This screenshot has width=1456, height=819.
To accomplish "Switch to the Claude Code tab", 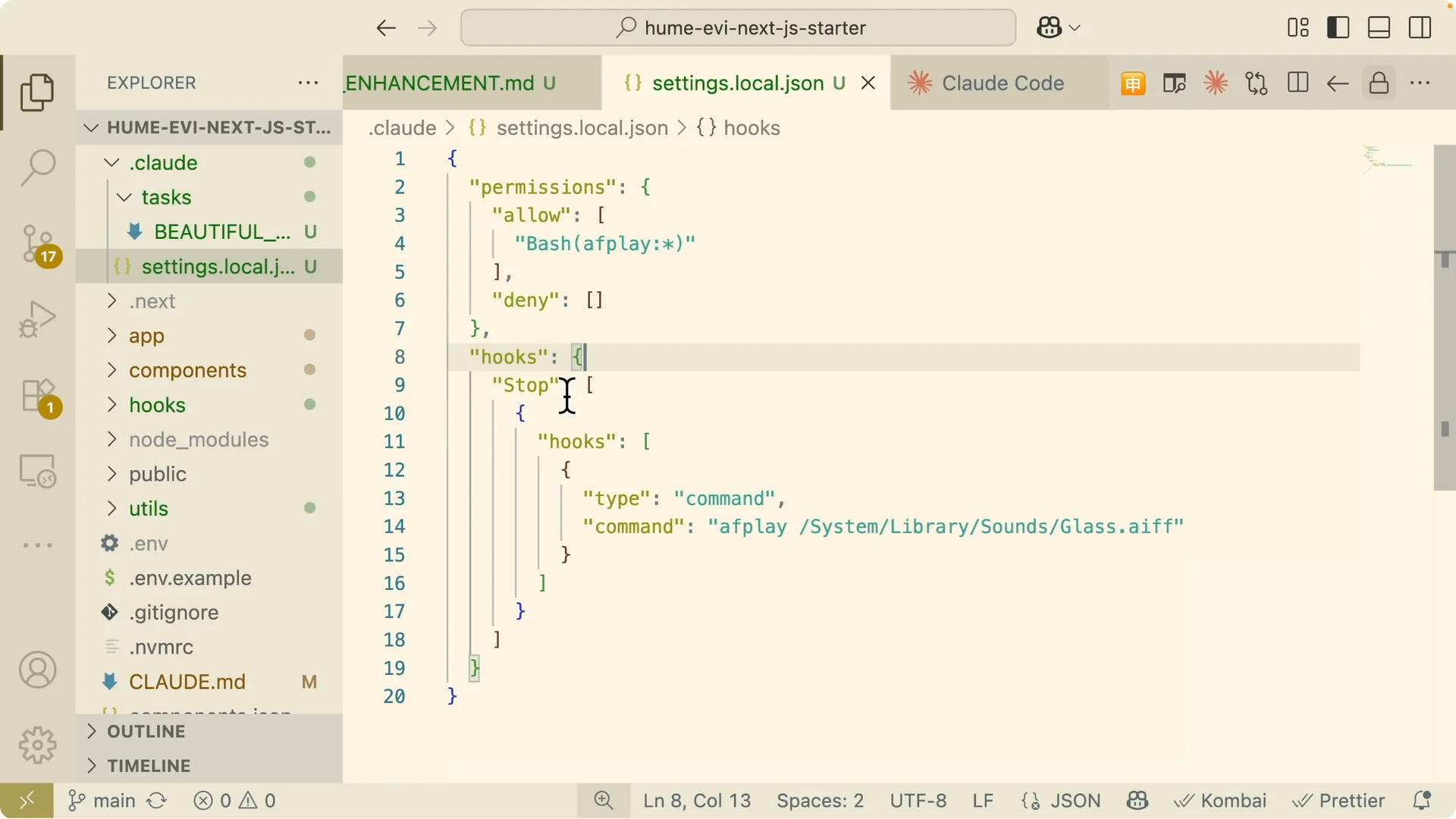I will (x=999, y=83).
